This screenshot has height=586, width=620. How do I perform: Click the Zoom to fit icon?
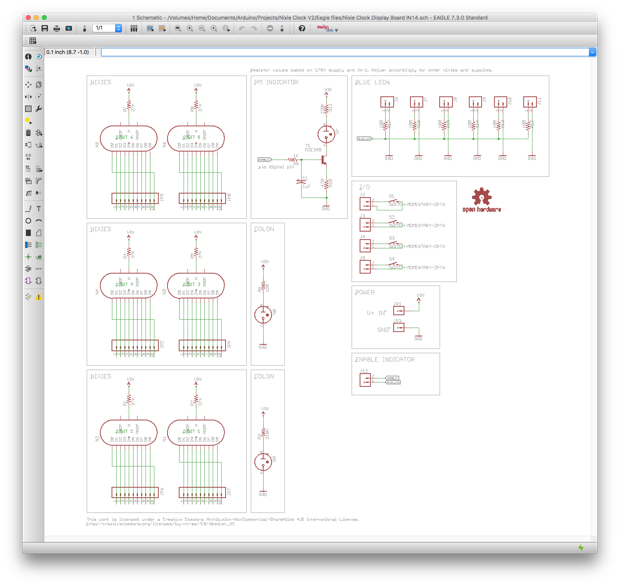click(x=178, y=28)
